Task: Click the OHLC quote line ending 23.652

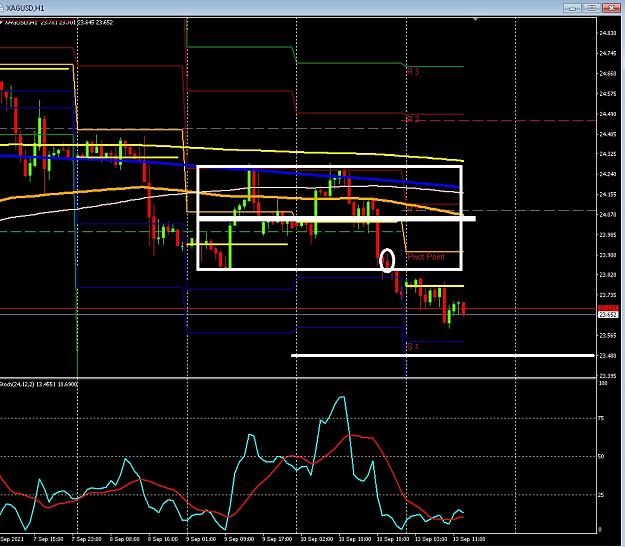Action: coord(59,22)
